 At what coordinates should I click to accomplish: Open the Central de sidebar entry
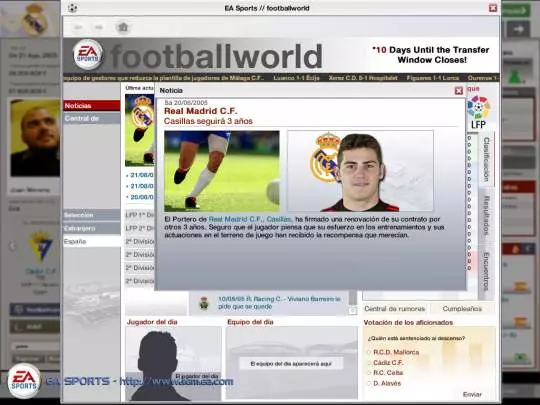coord(92,118)
